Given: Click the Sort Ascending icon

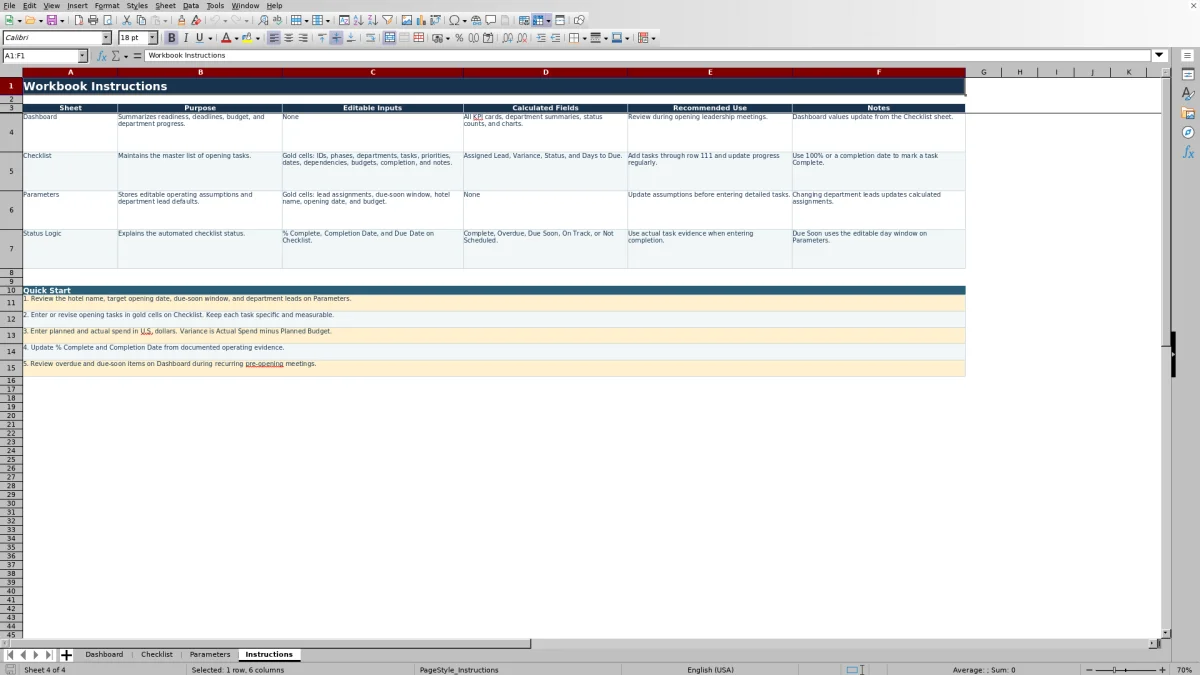Looking at the screenshot, I should pyautogui.click(x=358, y=20).
